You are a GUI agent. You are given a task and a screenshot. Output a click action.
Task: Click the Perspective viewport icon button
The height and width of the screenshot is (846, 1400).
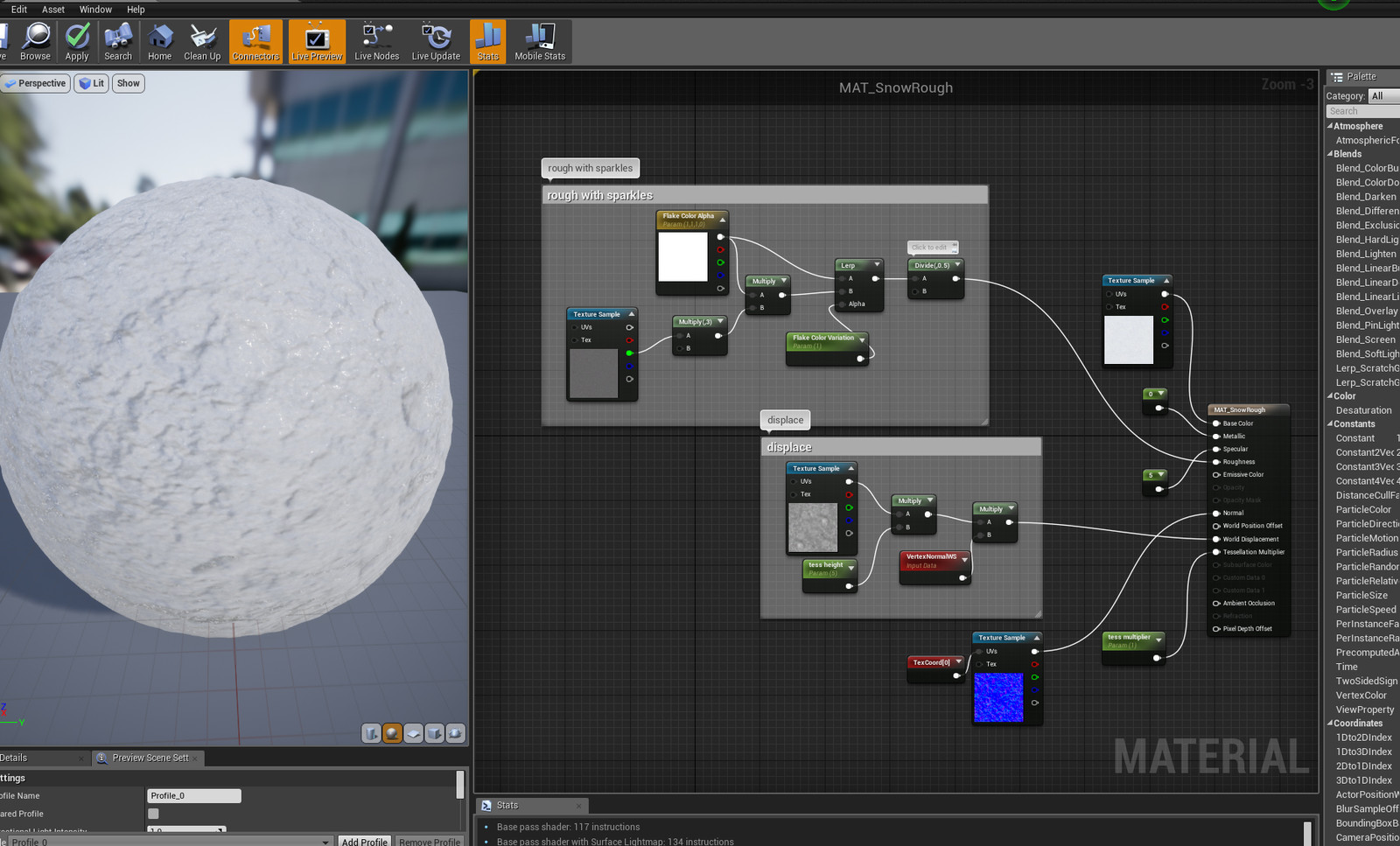(x=10, y=83)
